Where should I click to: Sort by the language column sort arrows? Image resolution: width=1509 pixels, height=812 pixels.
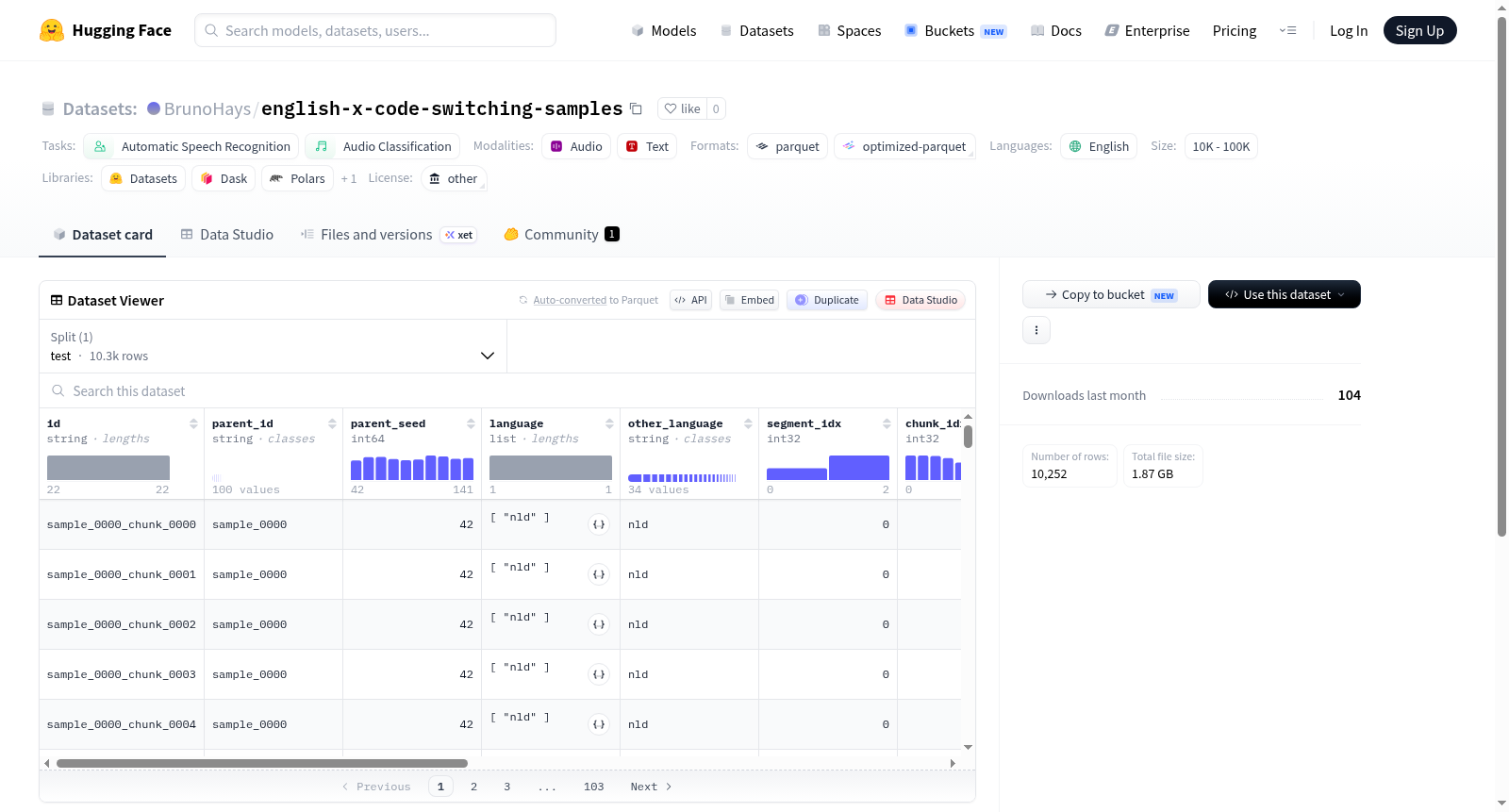point(609,423)
